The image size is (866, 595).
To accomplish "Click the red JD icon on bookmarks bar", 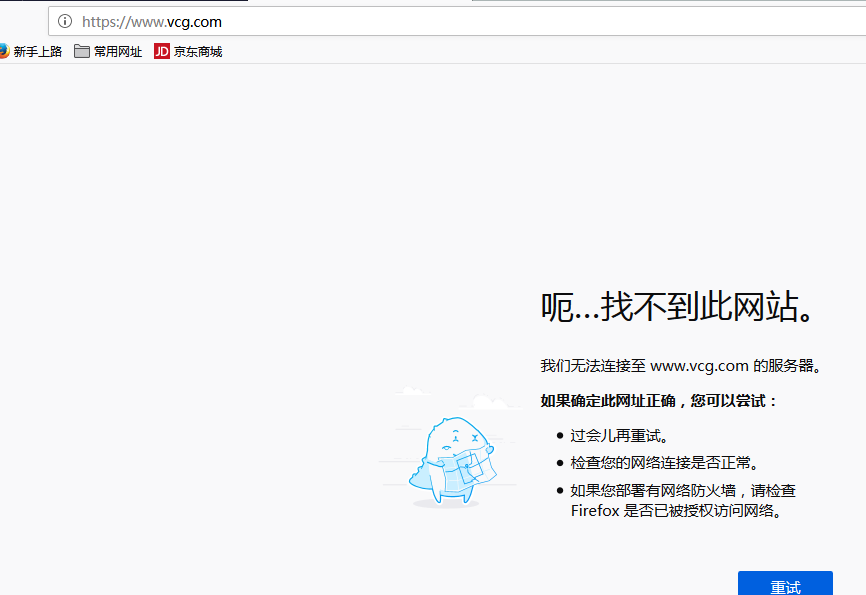I will pyautogui.click(x=161, y=51).
